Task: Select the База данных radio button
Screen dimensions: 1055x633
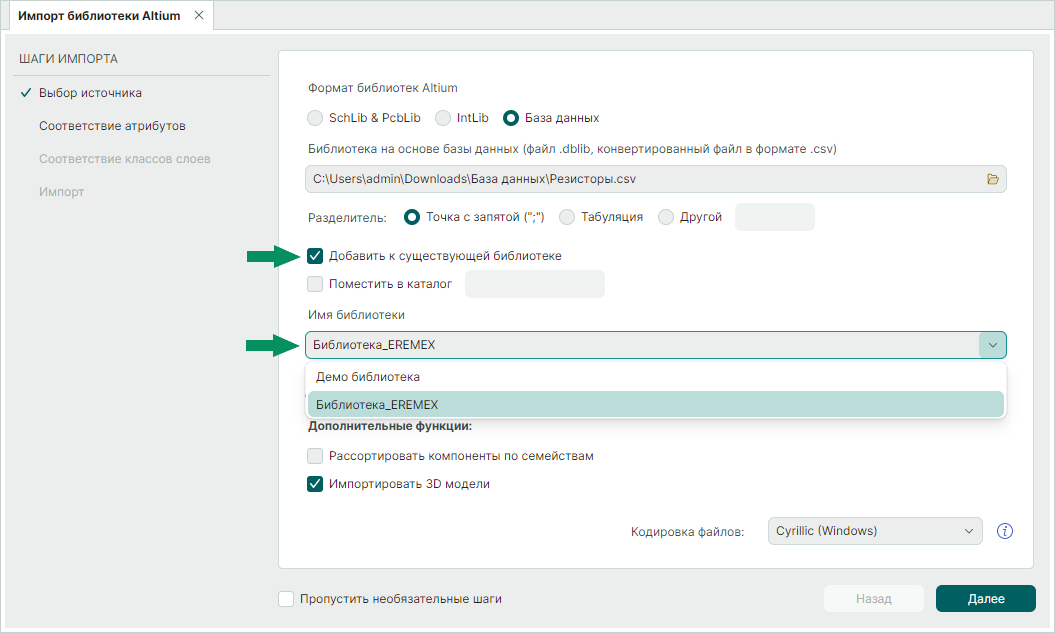Action: pos(511,118)
